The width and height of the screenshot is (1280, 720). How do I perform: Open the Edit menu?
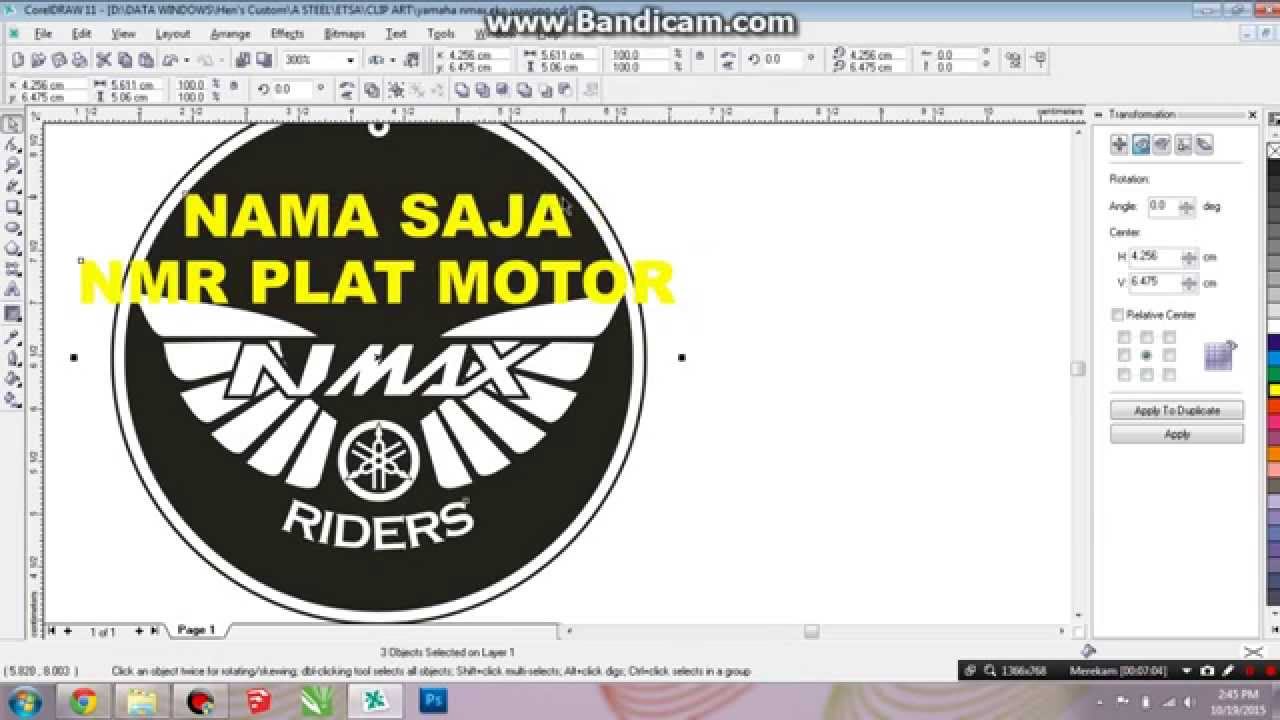[81, 33]
